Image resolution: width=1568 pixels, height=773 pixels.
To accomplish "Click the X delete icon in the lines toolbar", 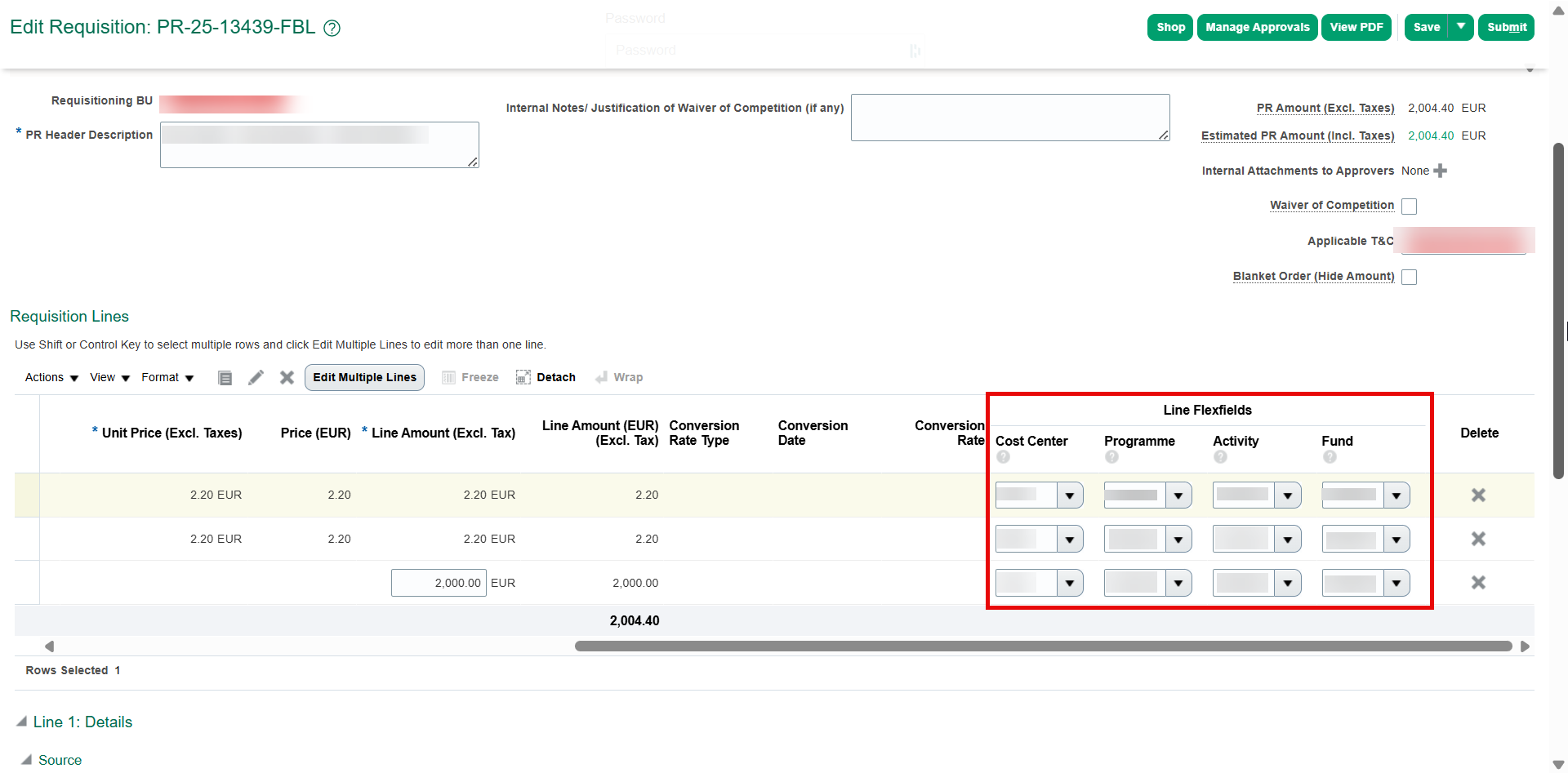I will (x=287, y=377).
